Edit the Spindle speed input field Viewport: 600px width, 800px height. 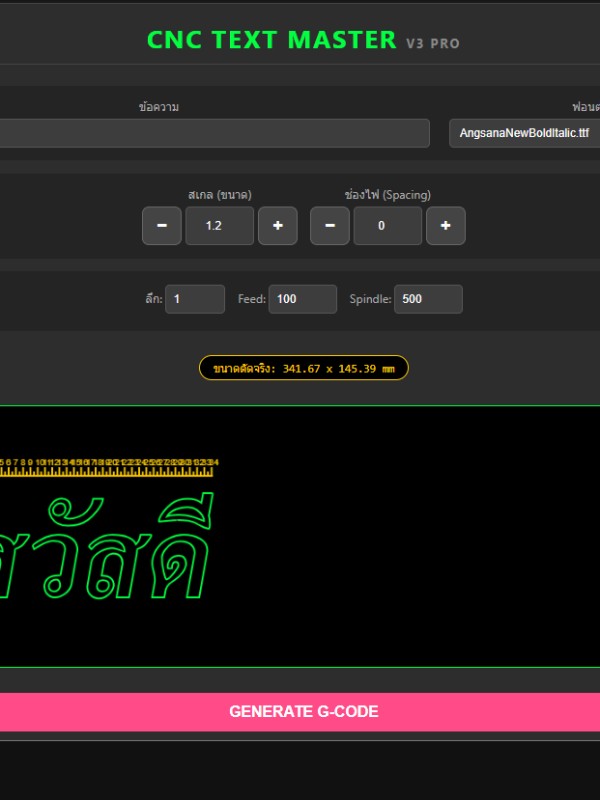point(428,299)
